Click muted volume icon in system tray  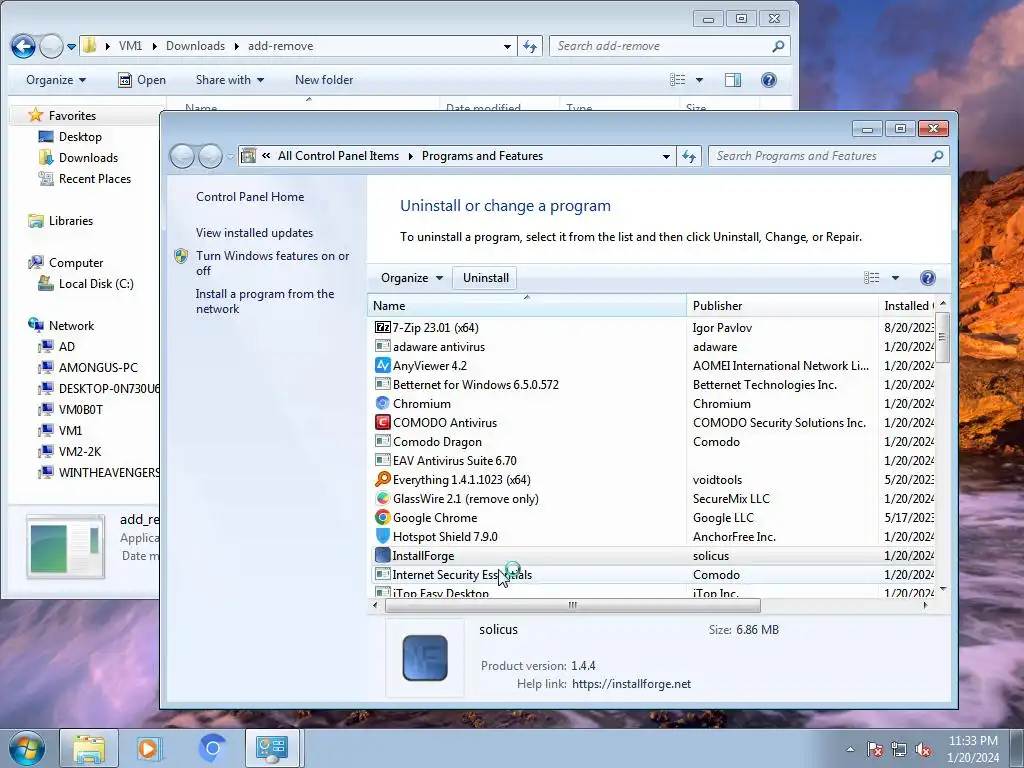(923, 749)
